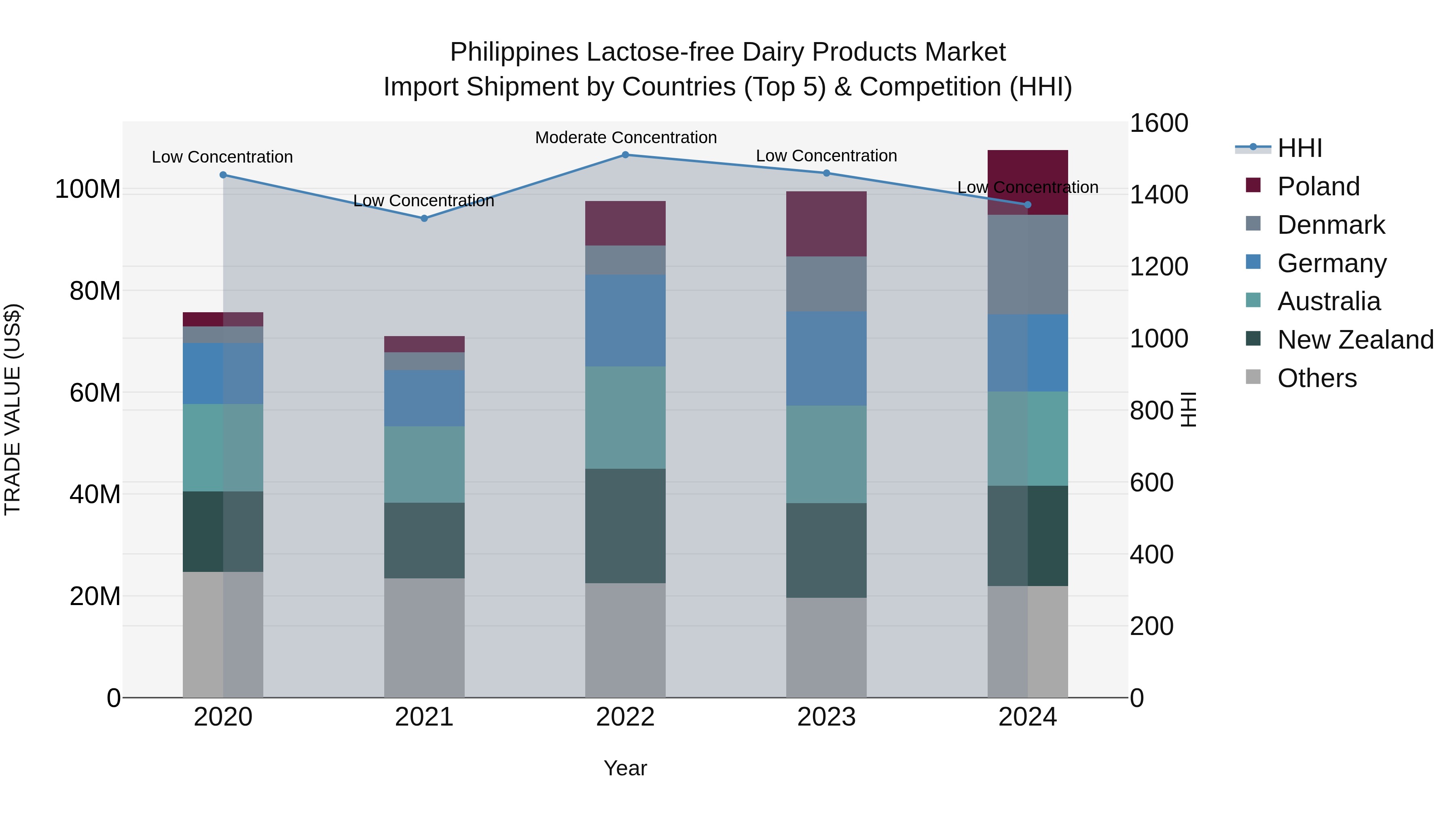The image size is (1456, 819).
Task: Select the Denmark segment in 2024 bar
Action: coord(1028,265)
